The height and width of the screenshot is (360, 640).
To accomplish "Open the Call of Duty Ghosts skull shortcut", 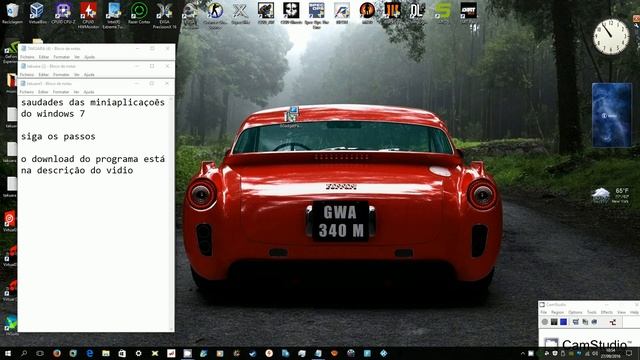I will point(291,13).
